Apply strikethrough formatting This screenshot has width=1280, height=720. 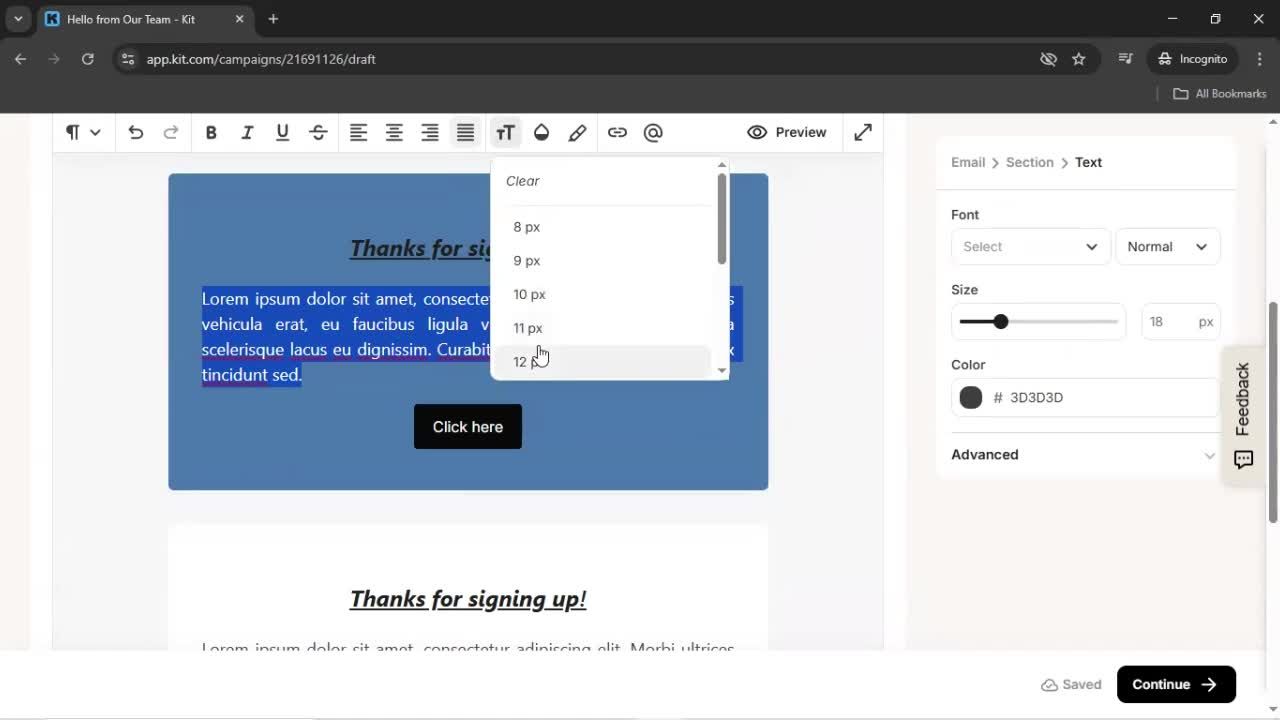click(318, 132)
